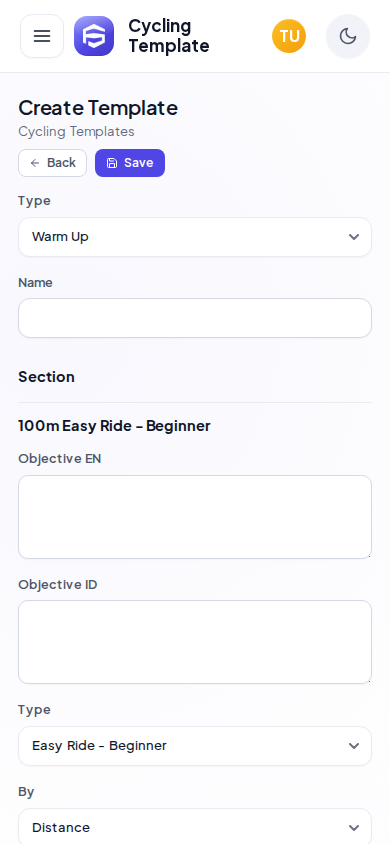Screen dimensions: 390x844
Task: Open the template Type dropdown showing Warm Up
Action: click(x=195, y=237)
